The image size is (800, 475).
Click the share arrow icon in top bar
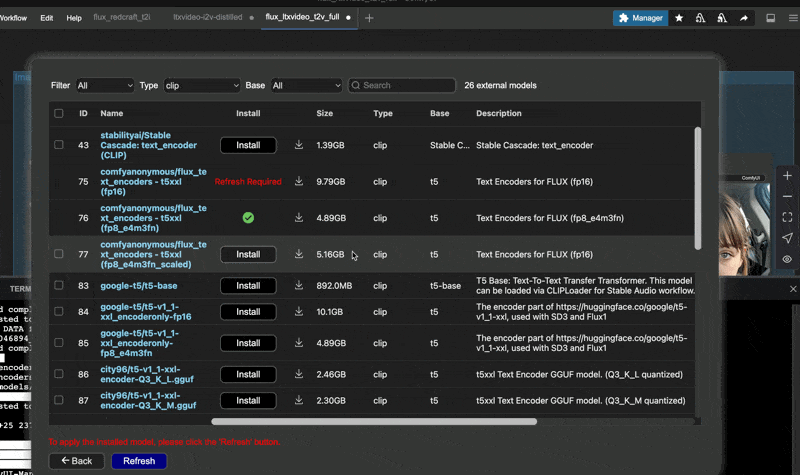coord(743,18)
